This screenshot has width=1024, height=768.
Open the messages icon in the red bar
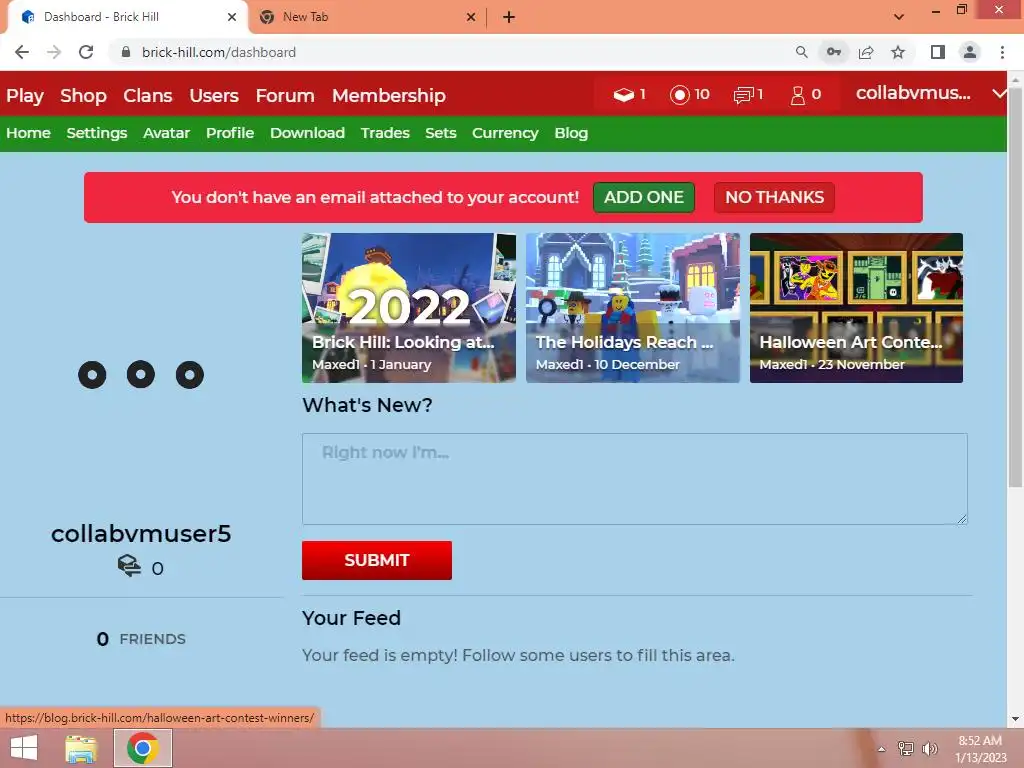[743, 95]
